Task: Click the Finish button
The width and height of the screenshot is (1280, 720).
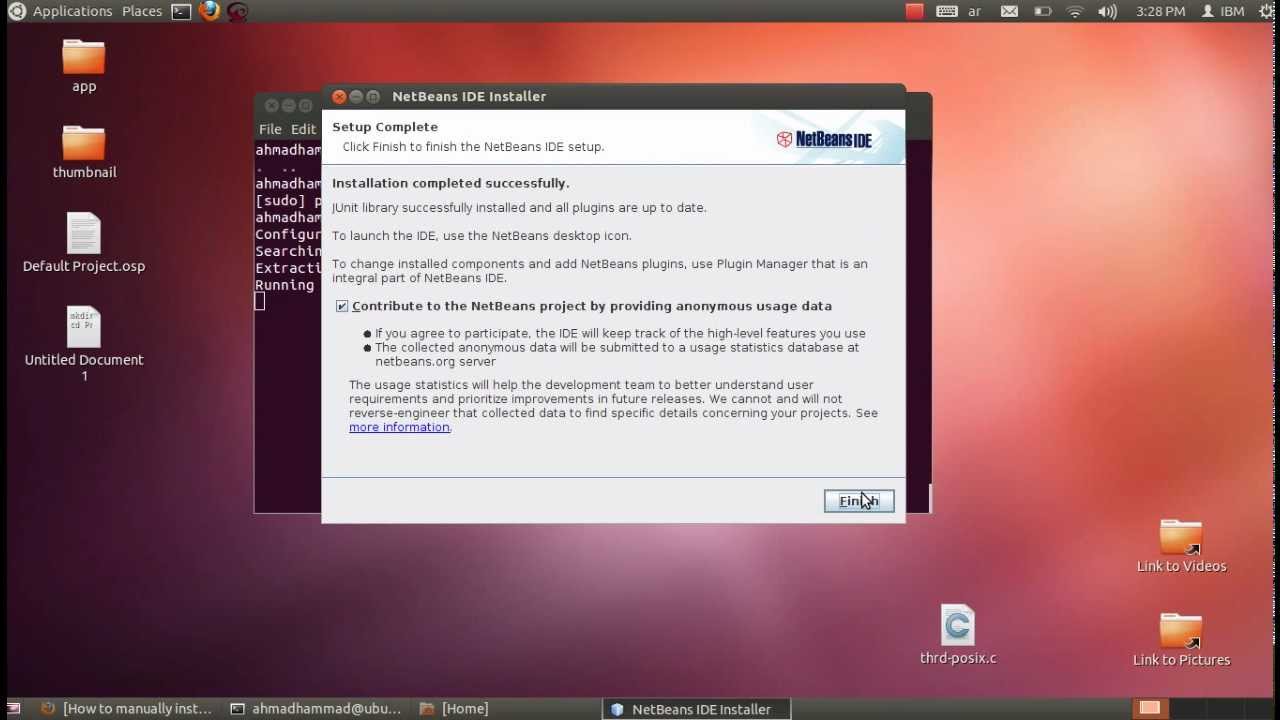Action: [859, 501]
